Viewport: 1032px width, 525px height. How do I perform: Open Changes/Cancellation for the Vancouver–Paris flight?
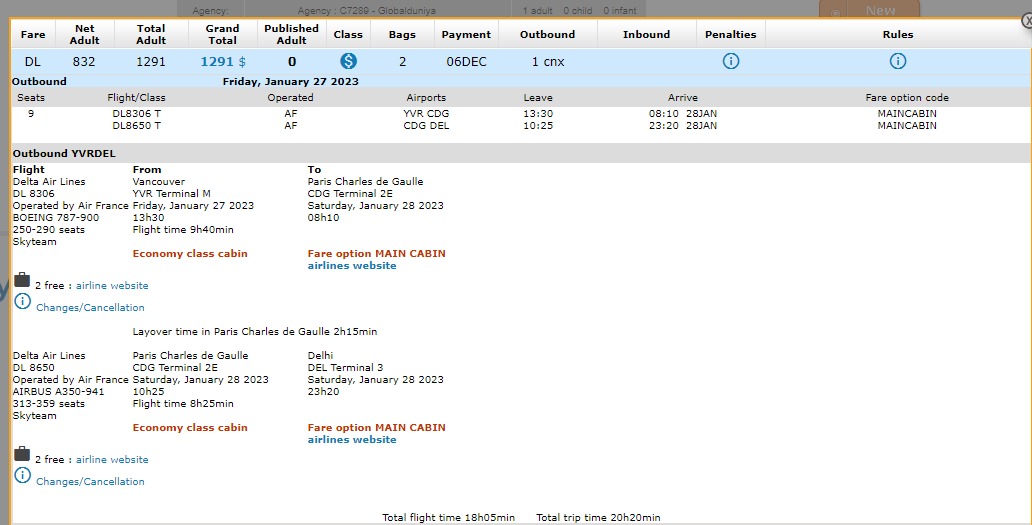coord(90,308)
